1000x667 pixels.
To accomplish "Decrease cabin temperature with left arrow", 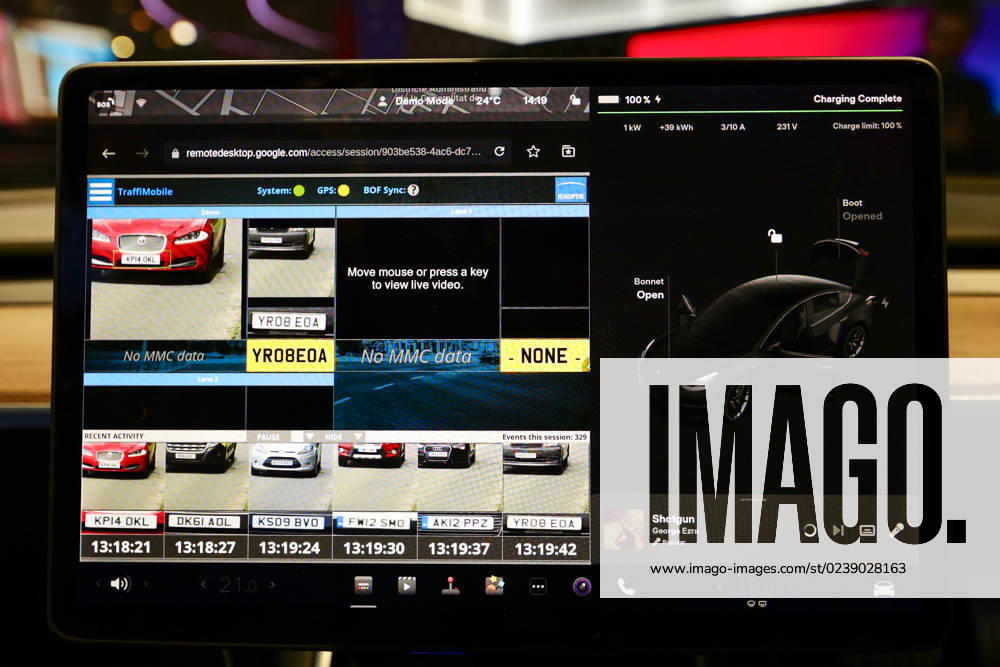I will tap(203, 584).
